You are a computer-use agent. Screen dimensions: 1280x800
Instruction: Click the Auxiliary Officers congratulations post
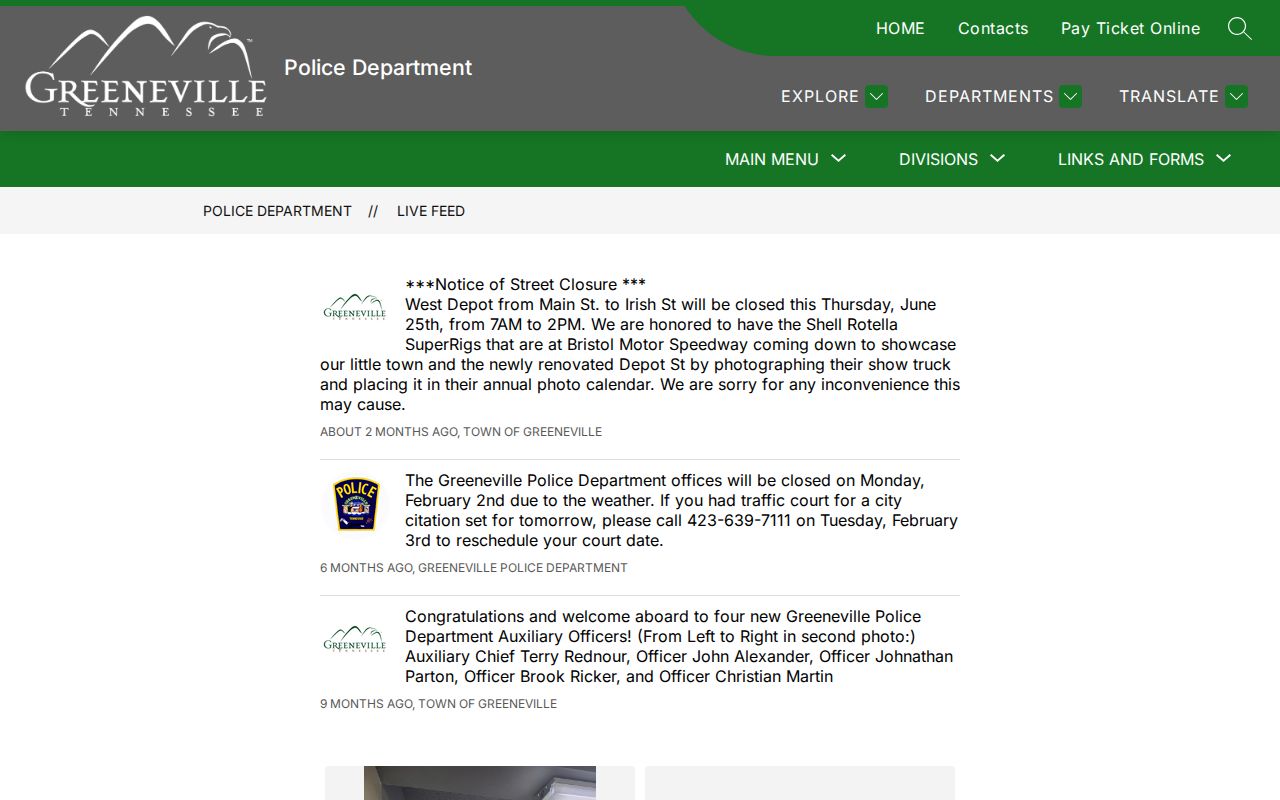pyautogui.click(x=680, y=646)
